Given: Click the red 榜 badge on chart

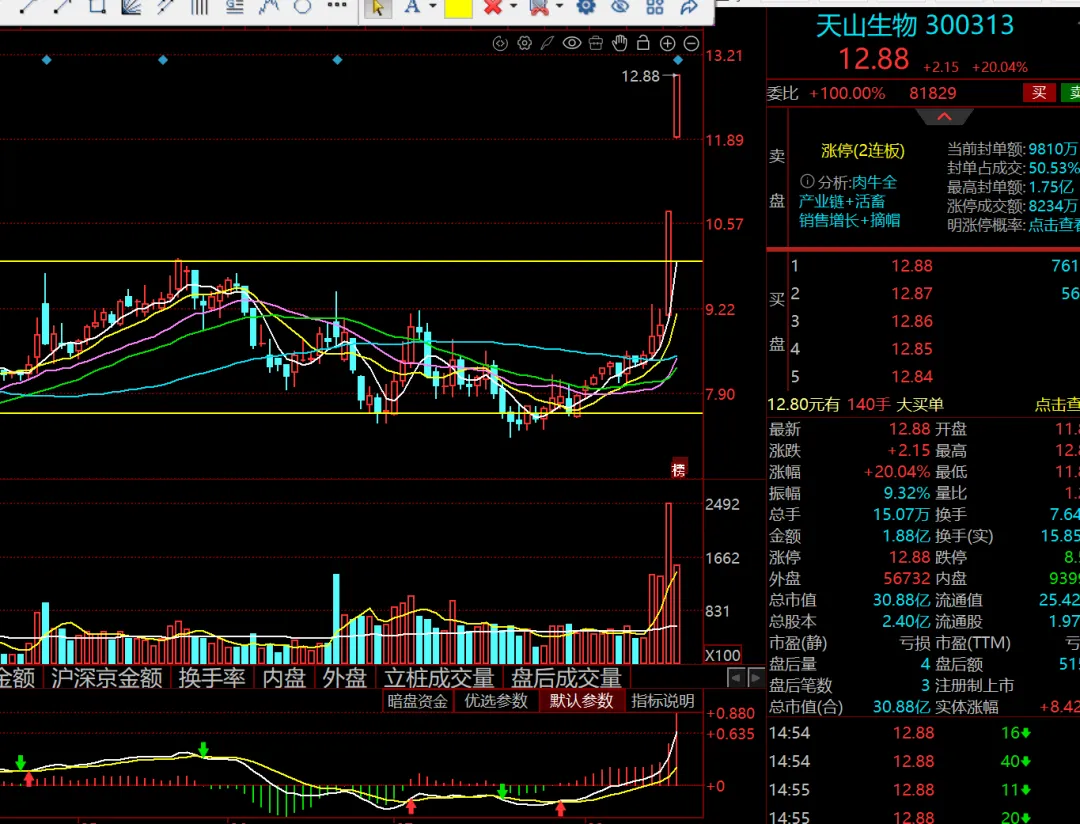Looking at the screenshot, I should [x=679, y=469].
